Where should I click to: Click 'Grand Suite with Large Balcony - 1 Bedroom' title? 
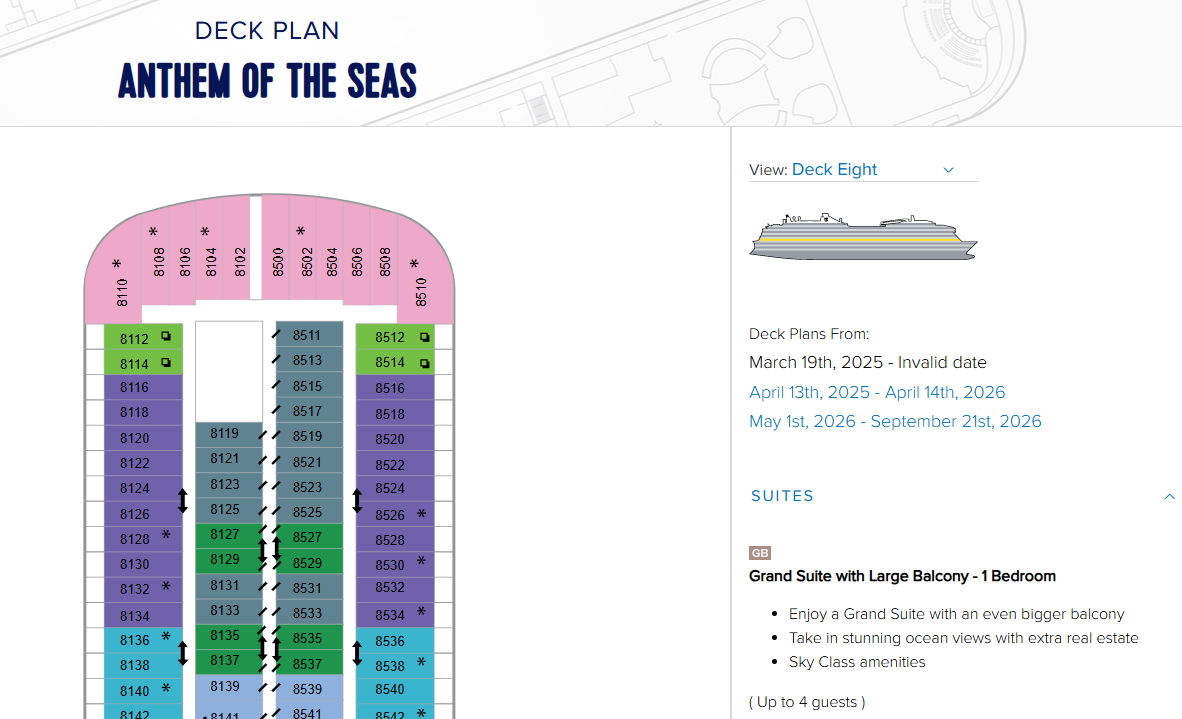pyautogui.click(x=902, y=576)
